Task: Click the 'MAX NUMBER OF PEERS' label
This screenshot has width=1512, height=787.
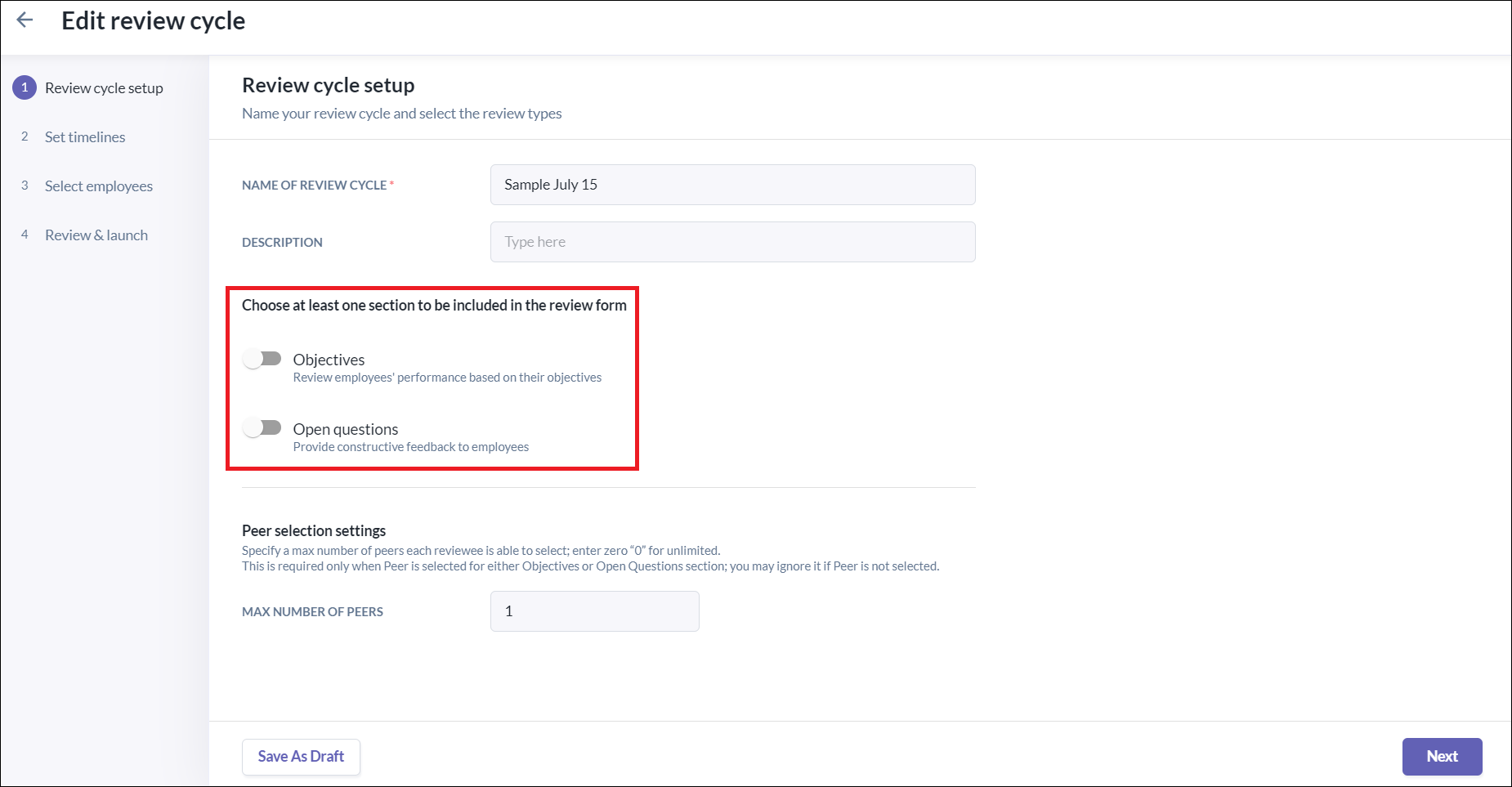Action: (x=312, y=612)
